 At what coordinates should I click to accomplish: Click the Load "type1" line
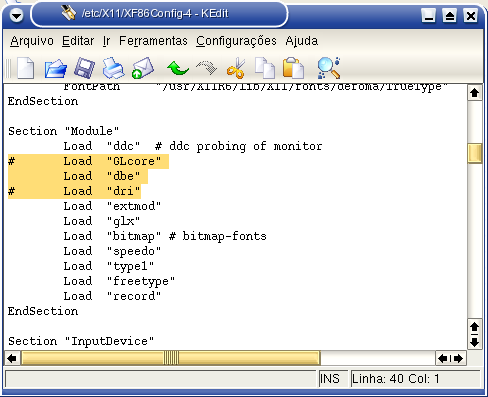click(x=109, y=266)
